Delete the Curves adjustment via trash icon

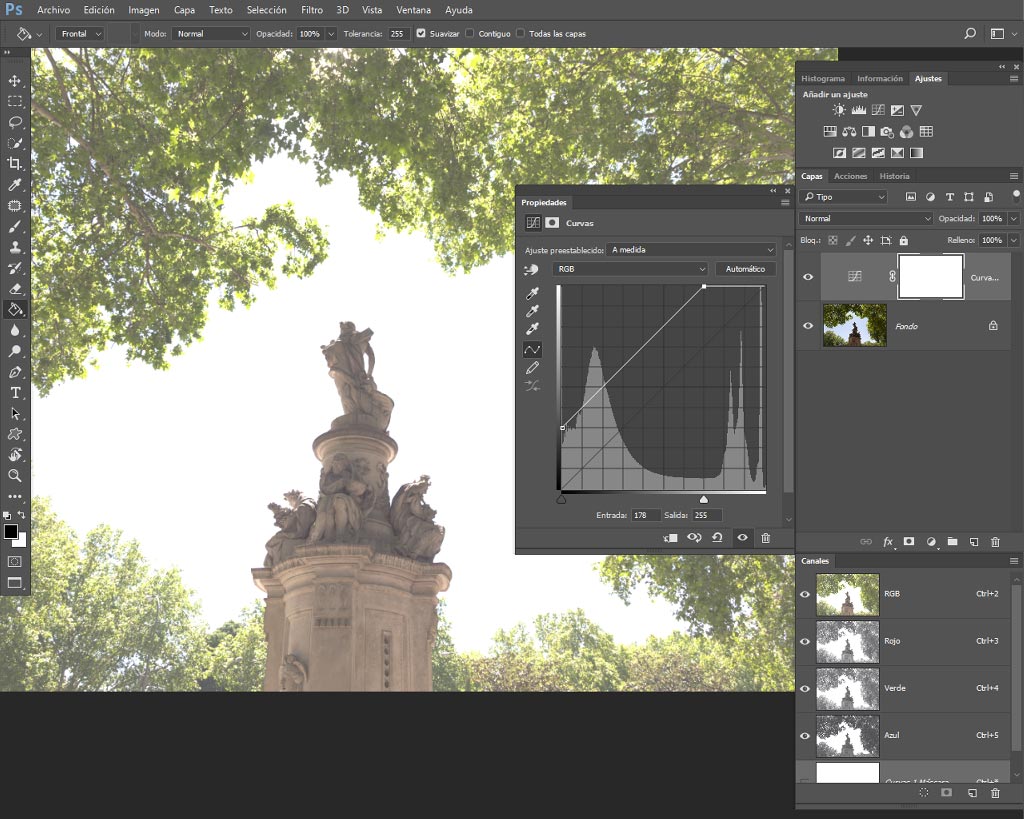pos(765,538)
